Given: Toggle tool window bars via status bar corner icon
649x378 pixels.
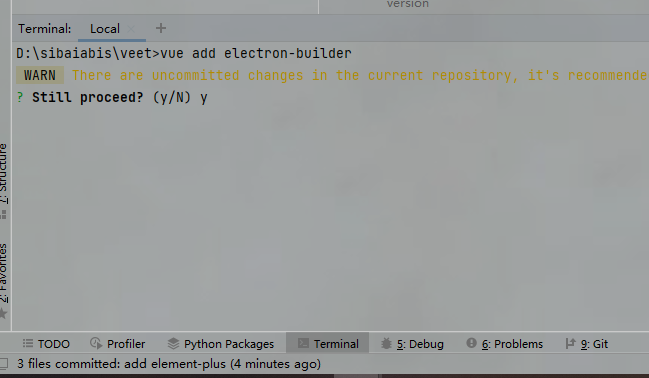Looking at the screenshot, I should tap(4, 364).
